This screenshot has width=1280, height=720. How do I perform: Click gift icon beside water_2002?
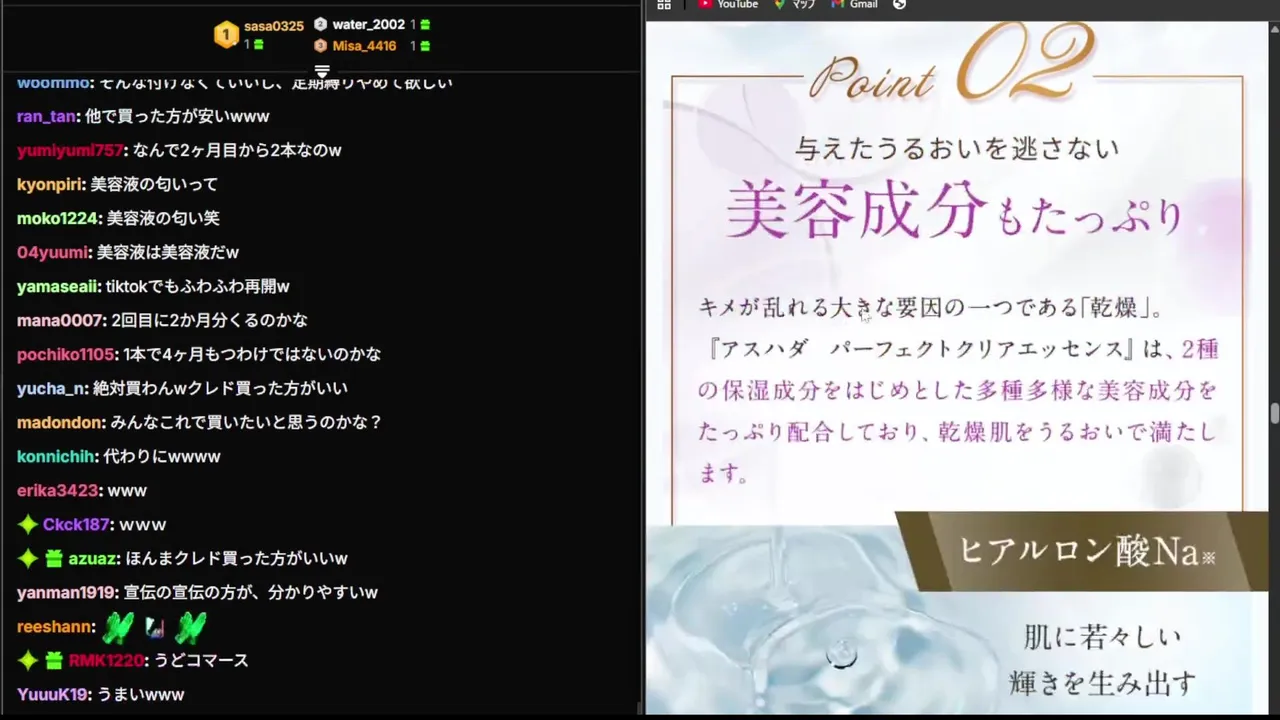pos(425,24)
